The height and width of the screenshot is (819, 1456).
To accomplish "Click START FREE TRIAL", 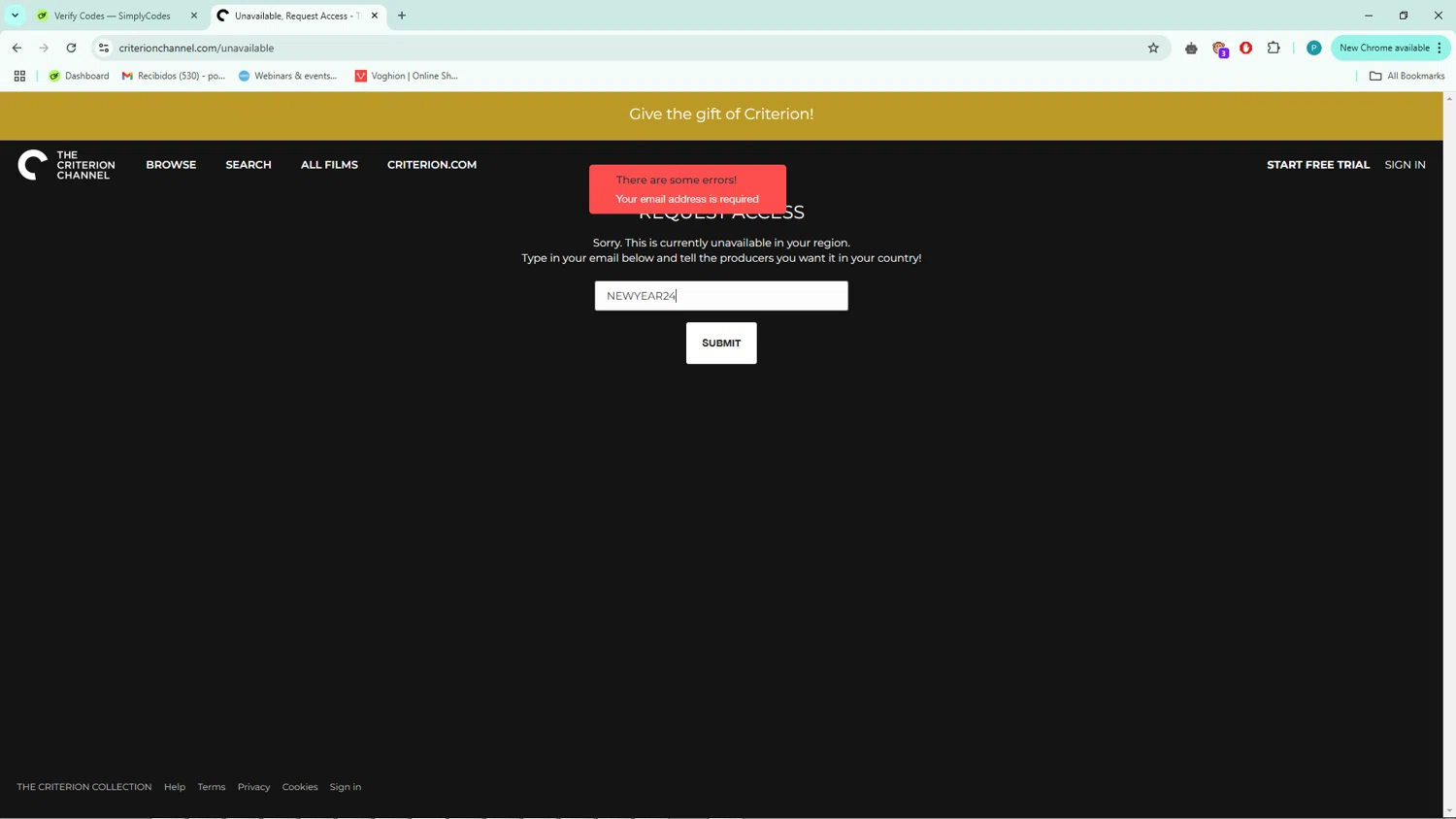I will [x=1318, y=165].
